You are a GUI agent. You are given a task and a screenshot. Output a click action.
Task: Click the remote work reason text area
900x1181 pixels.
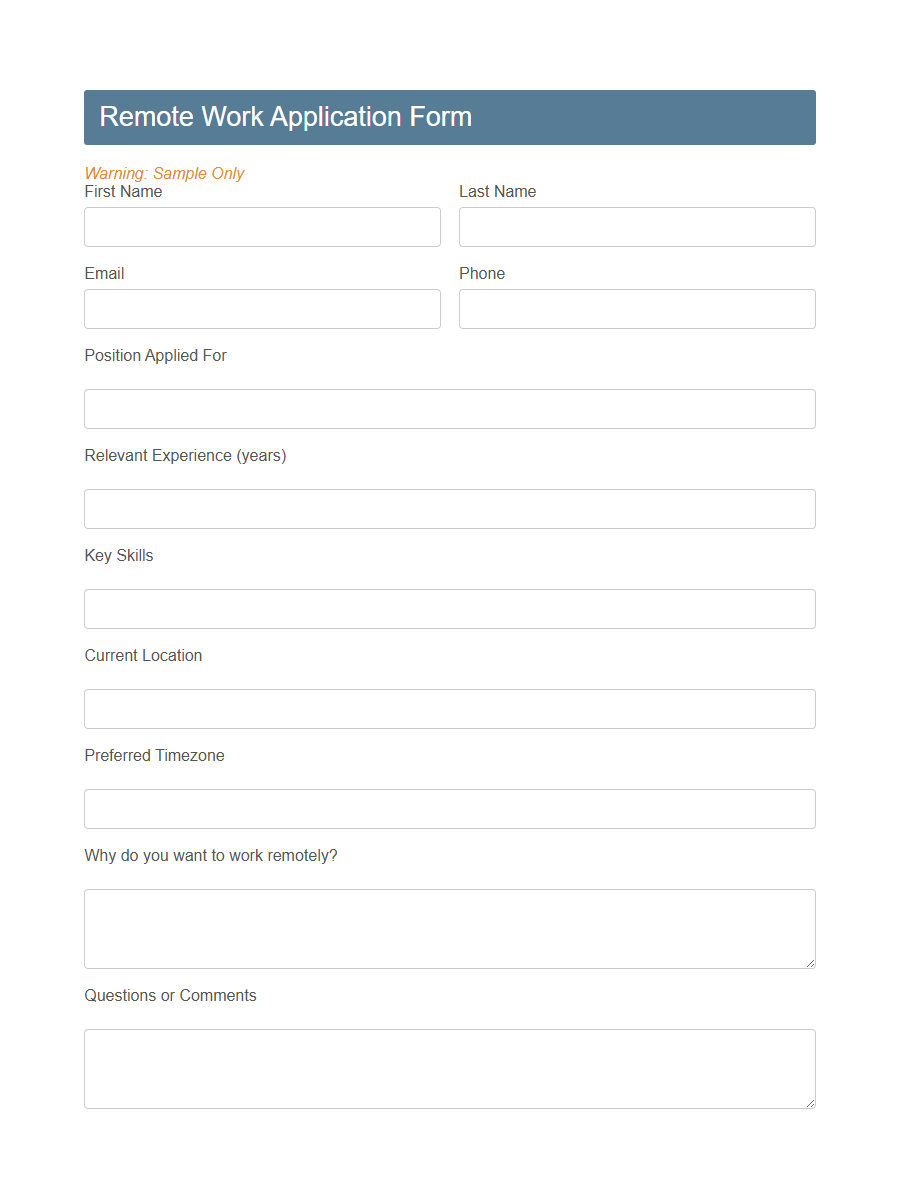pyautogui.click(x=449, y=928)
